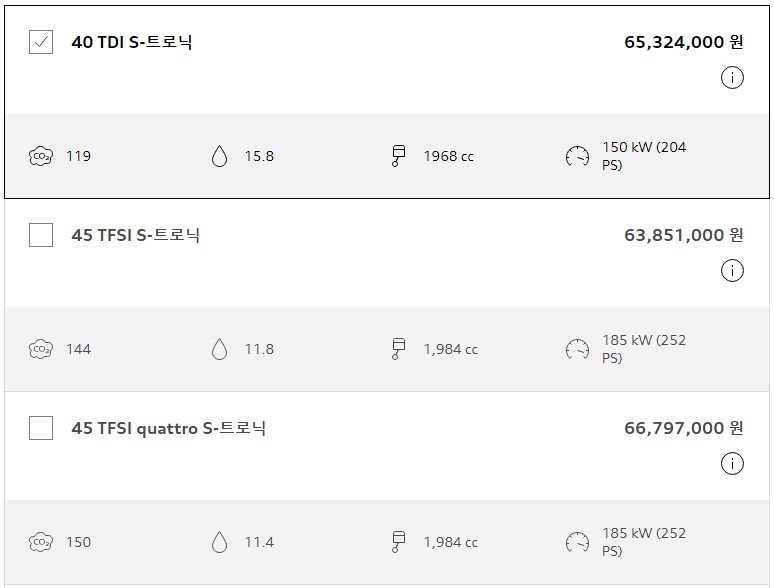
Task: Click CO2 icon beside value 144
Action: click(40, 350)
